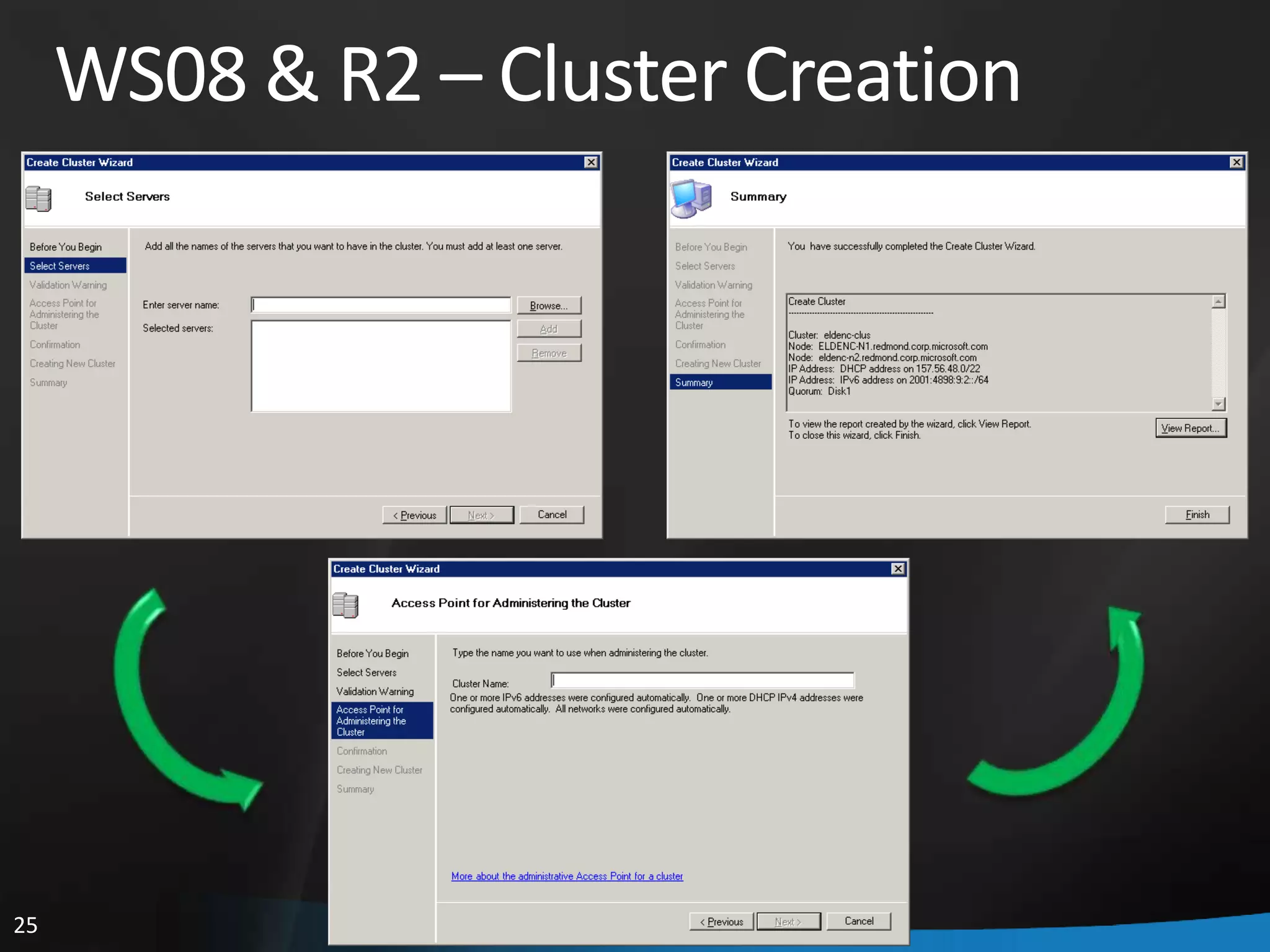Select 'Validation Warning' step in Summary wizard
This screenshot has height=952, width=1270.
point(714,285)
